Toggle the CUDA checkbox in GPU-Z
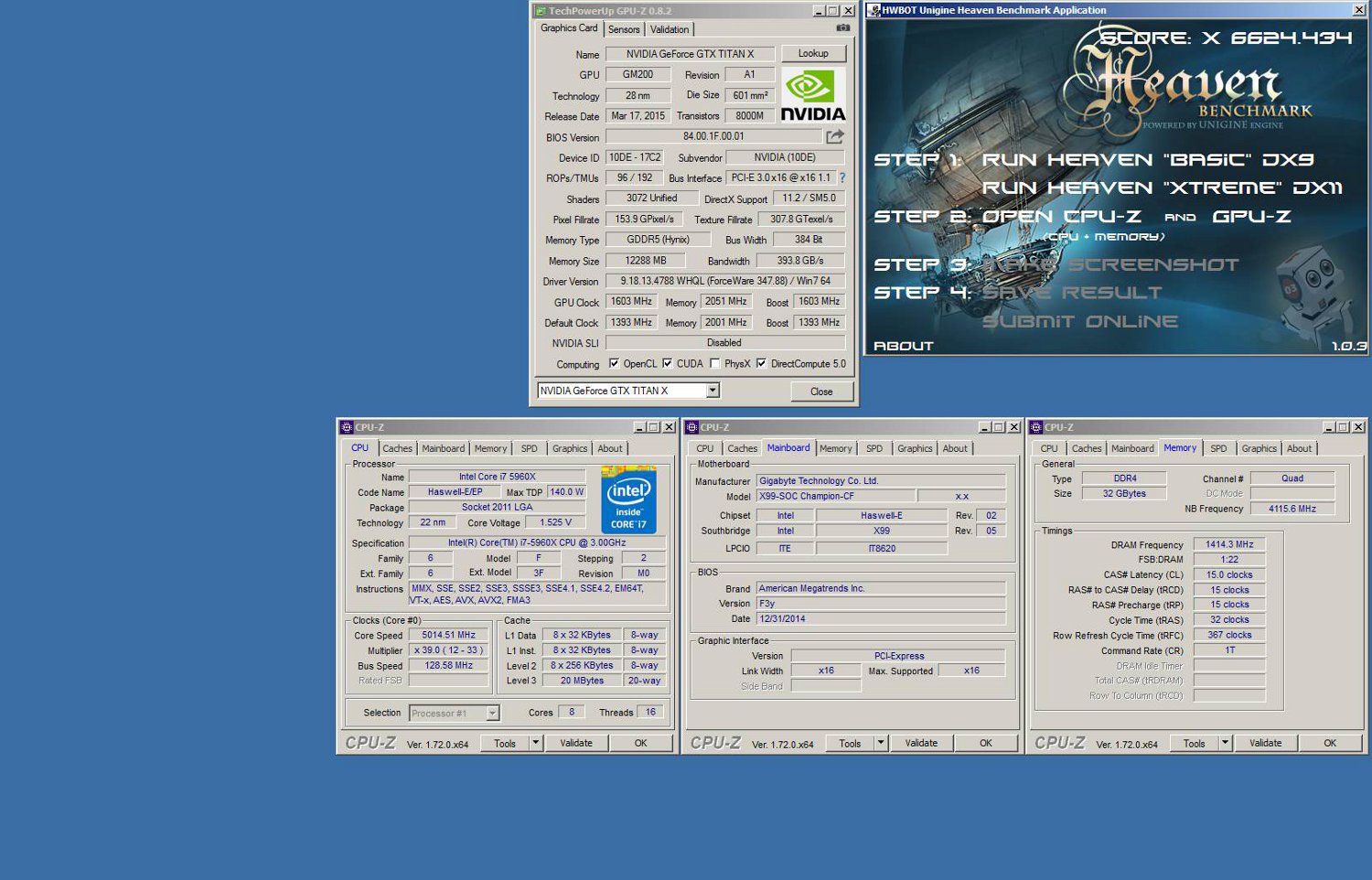Viewport: 1372px width, 880px height. [667, 363]
